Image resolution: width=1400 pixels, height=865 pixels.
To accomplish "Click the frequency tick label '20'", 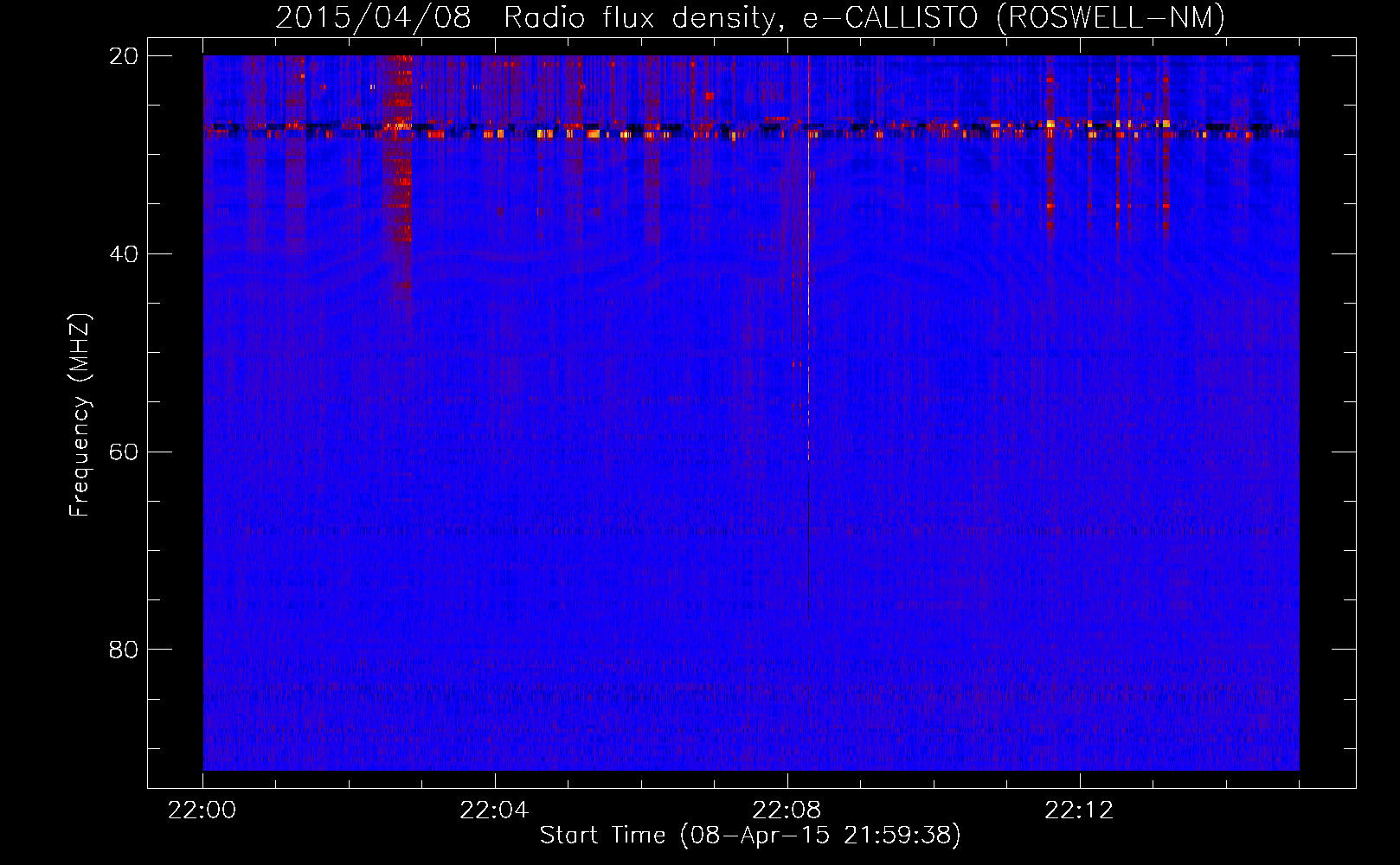I will tap(124, 56).
